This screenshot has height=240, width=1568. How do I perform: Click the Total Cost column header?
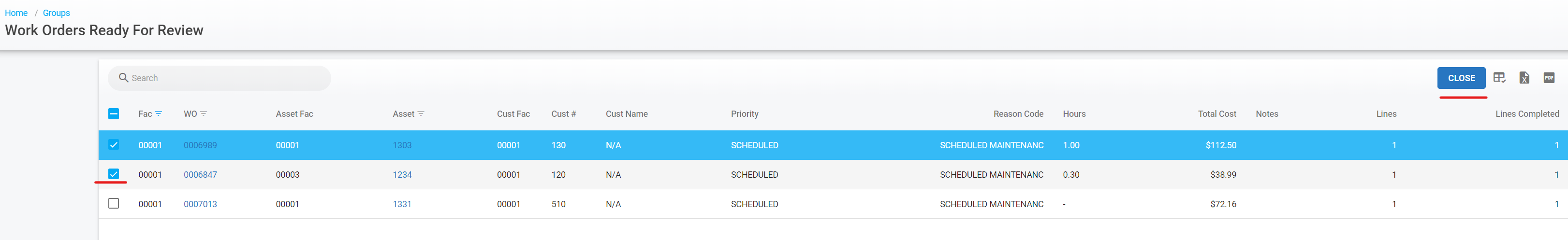tap(1217, 113)
